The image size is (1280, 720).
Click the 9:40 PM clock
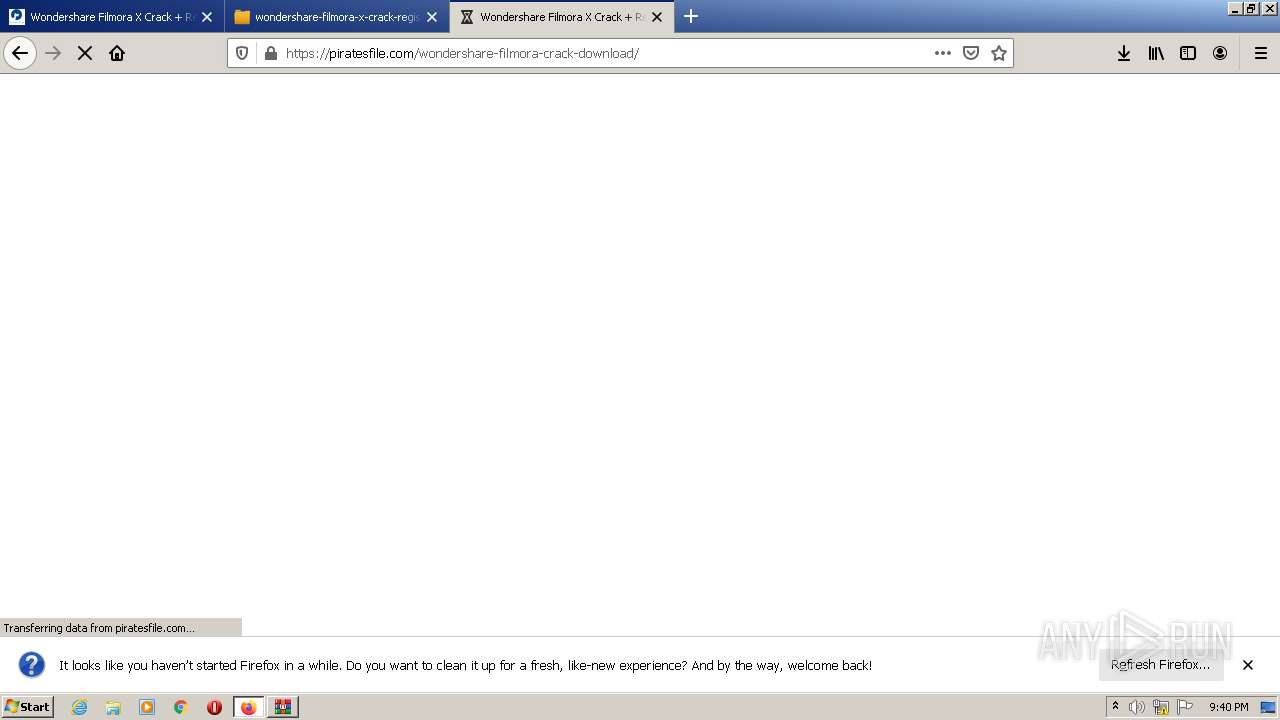[1228, 707]
